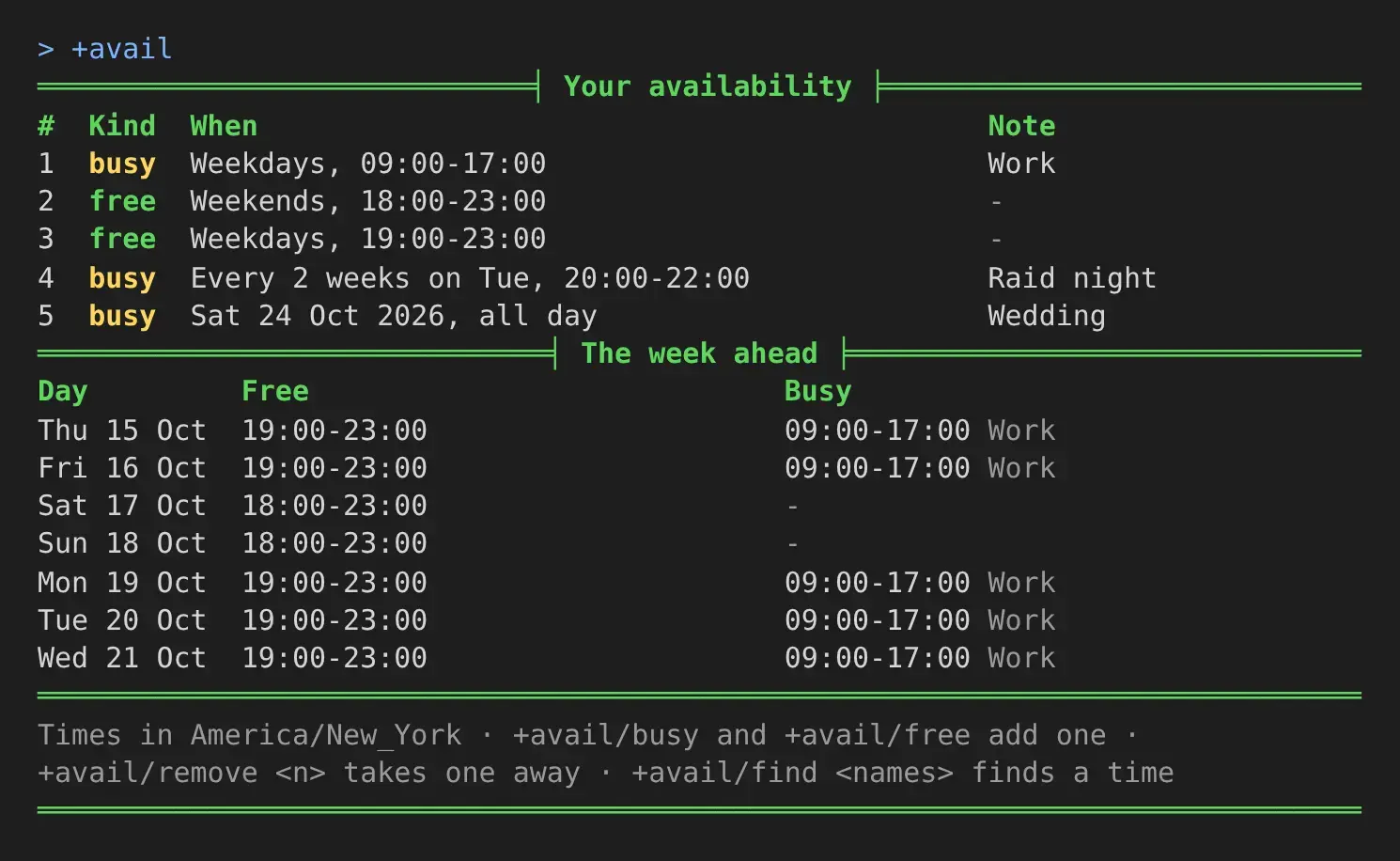
Task: Select 'Sun 18 Oct' day cell
Action: pyautogui.click(x=122, y=543)
